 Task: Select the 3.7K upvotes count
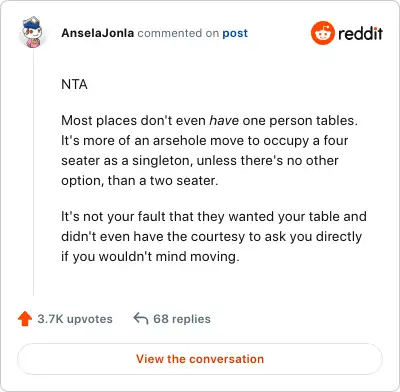75,319
